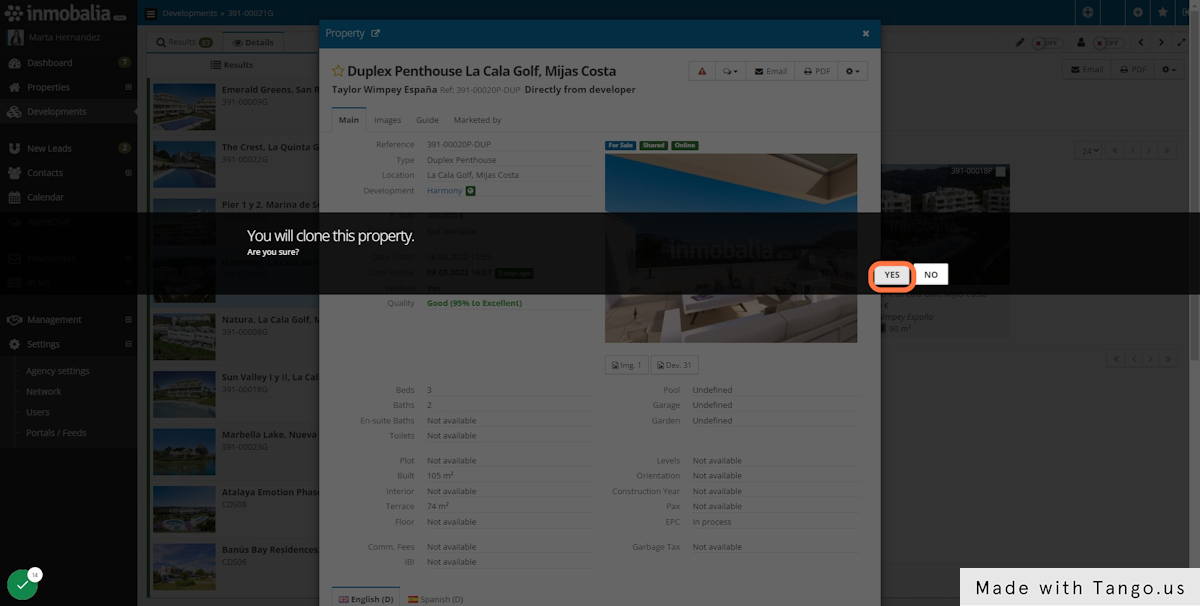The height and width of the screenshot is (606, 1200).
Task: Open property in new window icon
Action: (x=376, y=33)
